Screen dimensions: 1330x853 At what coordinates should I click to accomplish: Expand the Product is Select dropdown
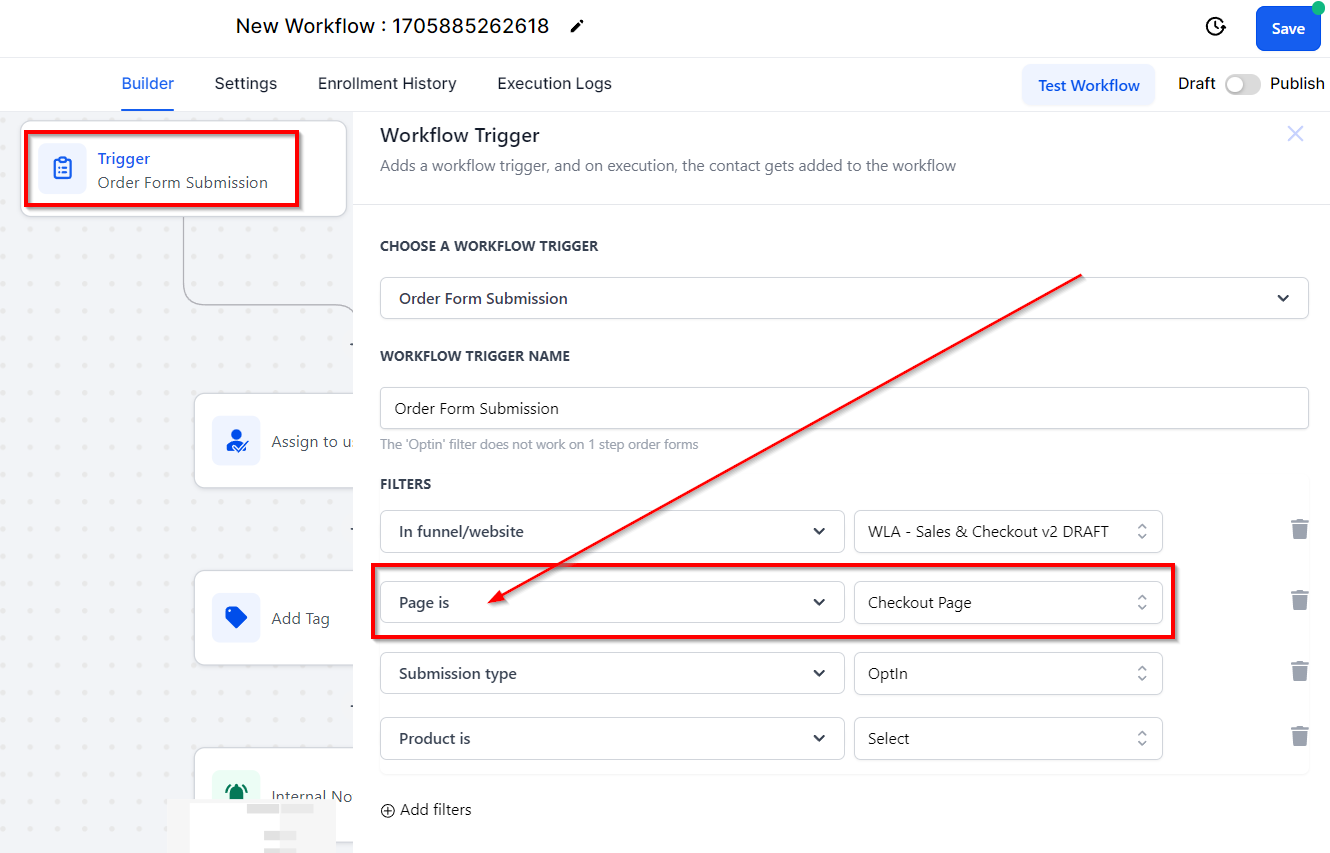click(1007, 738)
